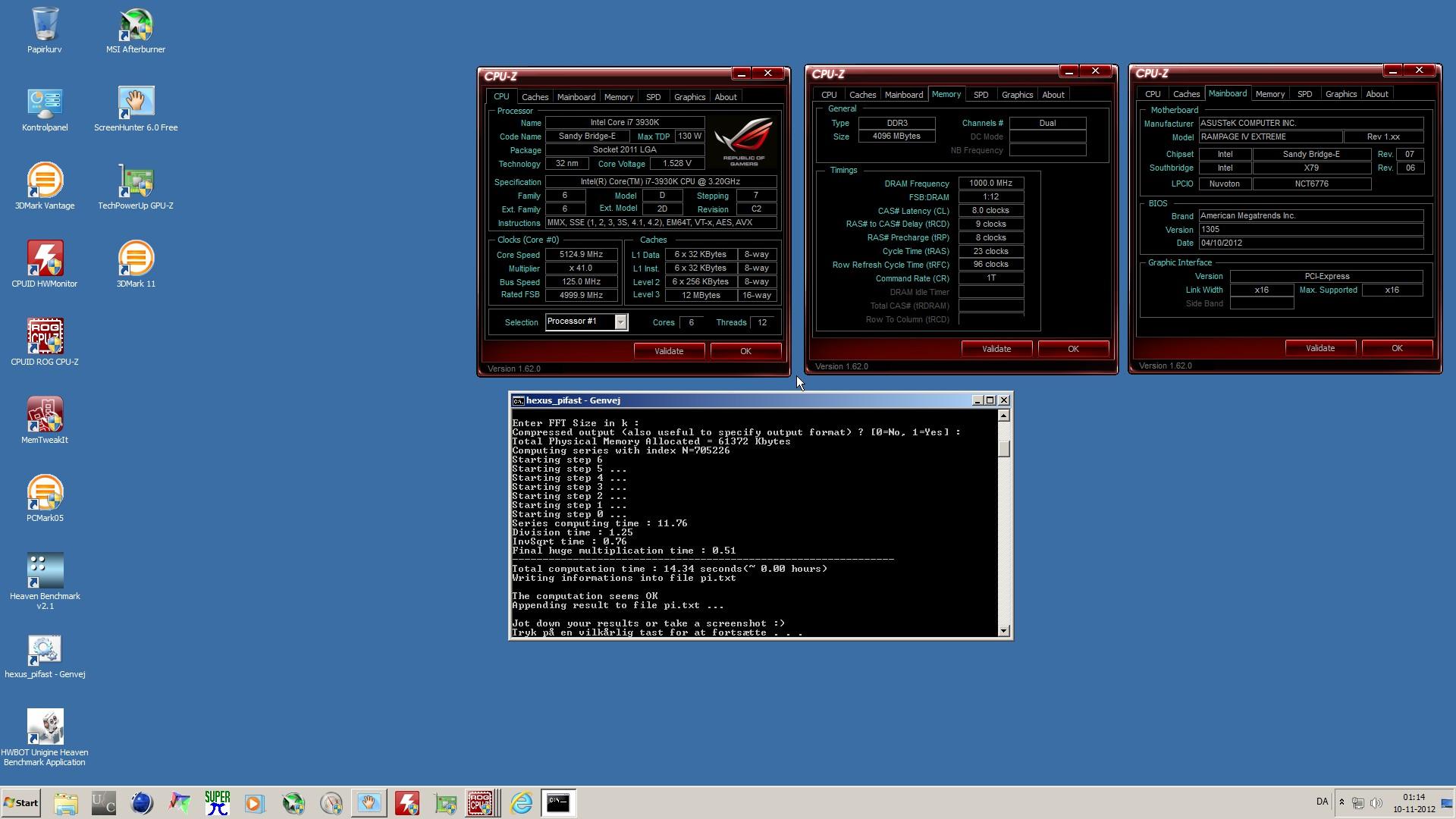Click the ScreenHunter hand icon in the taskbar
This screenshot has height=819, width=1456.
369,803
